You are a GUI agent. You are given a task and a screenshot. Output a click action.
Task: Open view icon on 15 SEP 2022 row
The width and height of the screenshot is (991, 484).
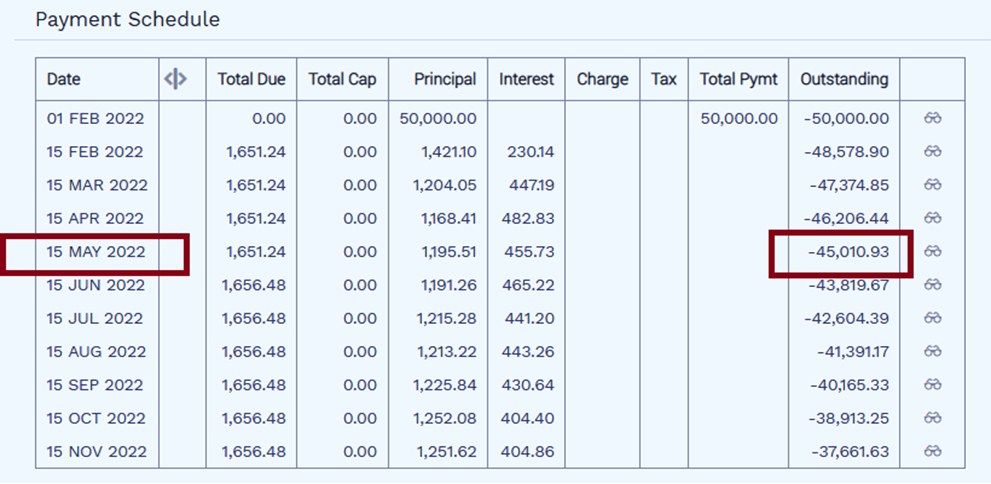pos(932,385)
